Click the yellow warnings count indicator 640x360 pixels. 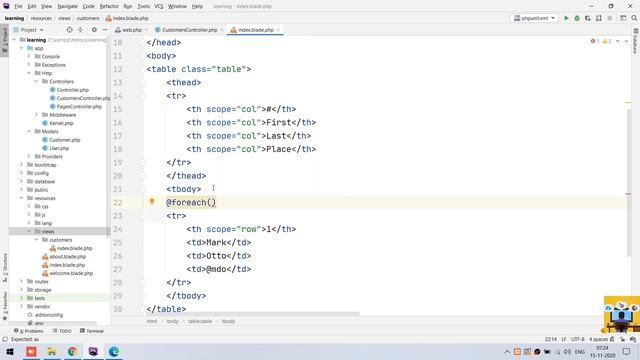tap(607, 41)
